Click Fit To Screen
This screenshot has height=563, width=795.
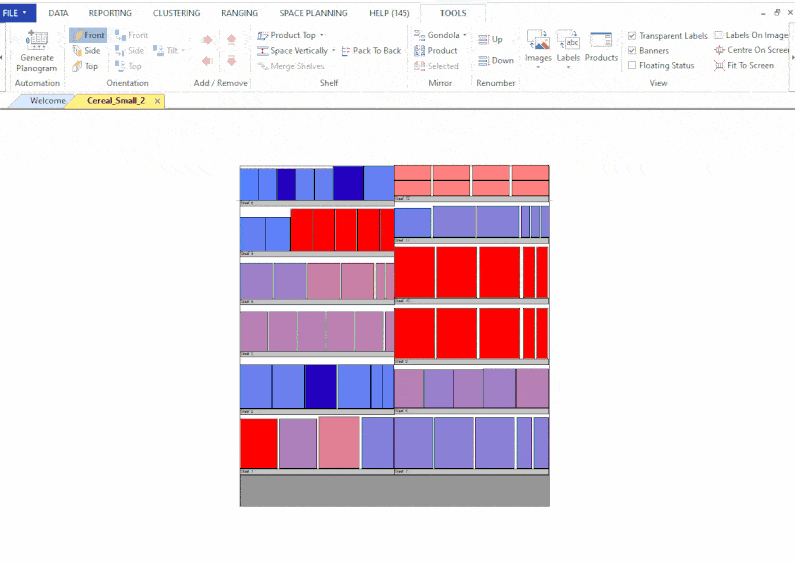[744, 65]
